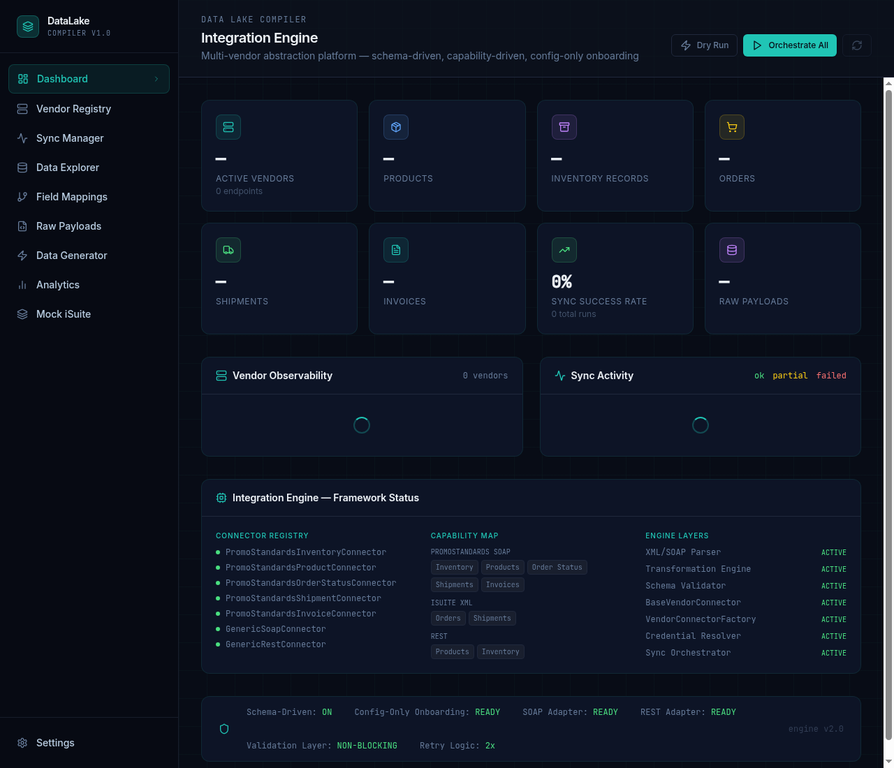This screenshot has width=894, height=768.
Task: Click the Sync Activity pulse icon
Action: click(x=560, y=376)
